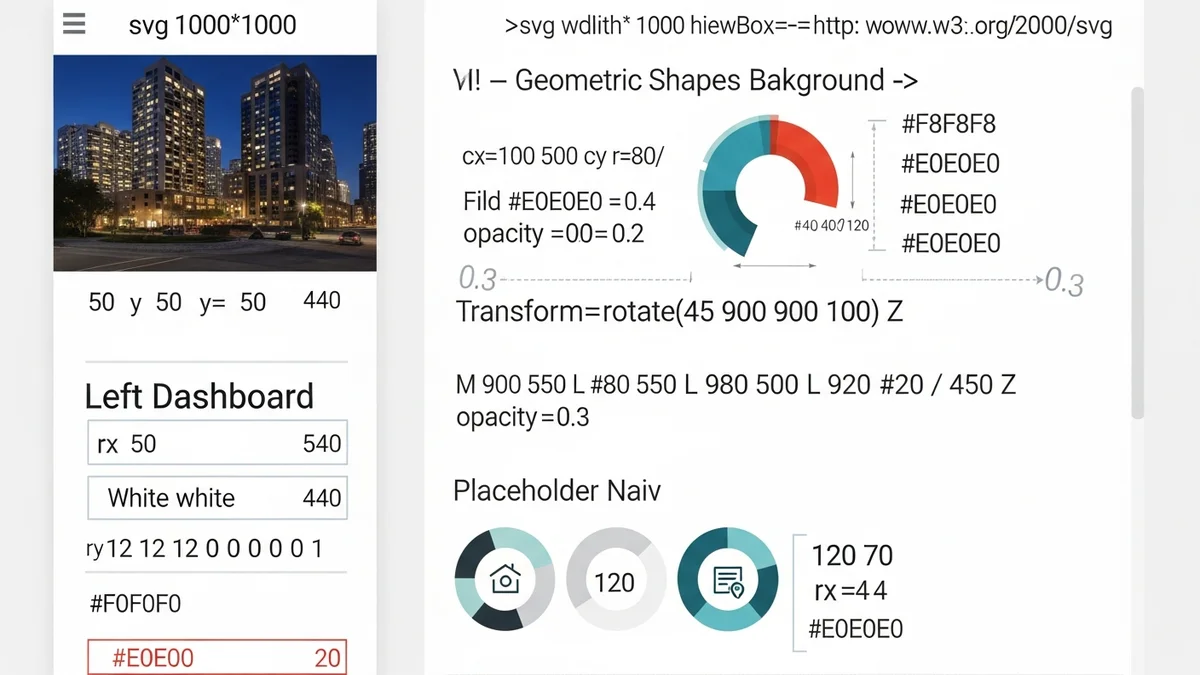This screenshot has height=675, width=1200.
Task: Select the #F0F0F0 label in sidebar
Action: tap(135, 604)
